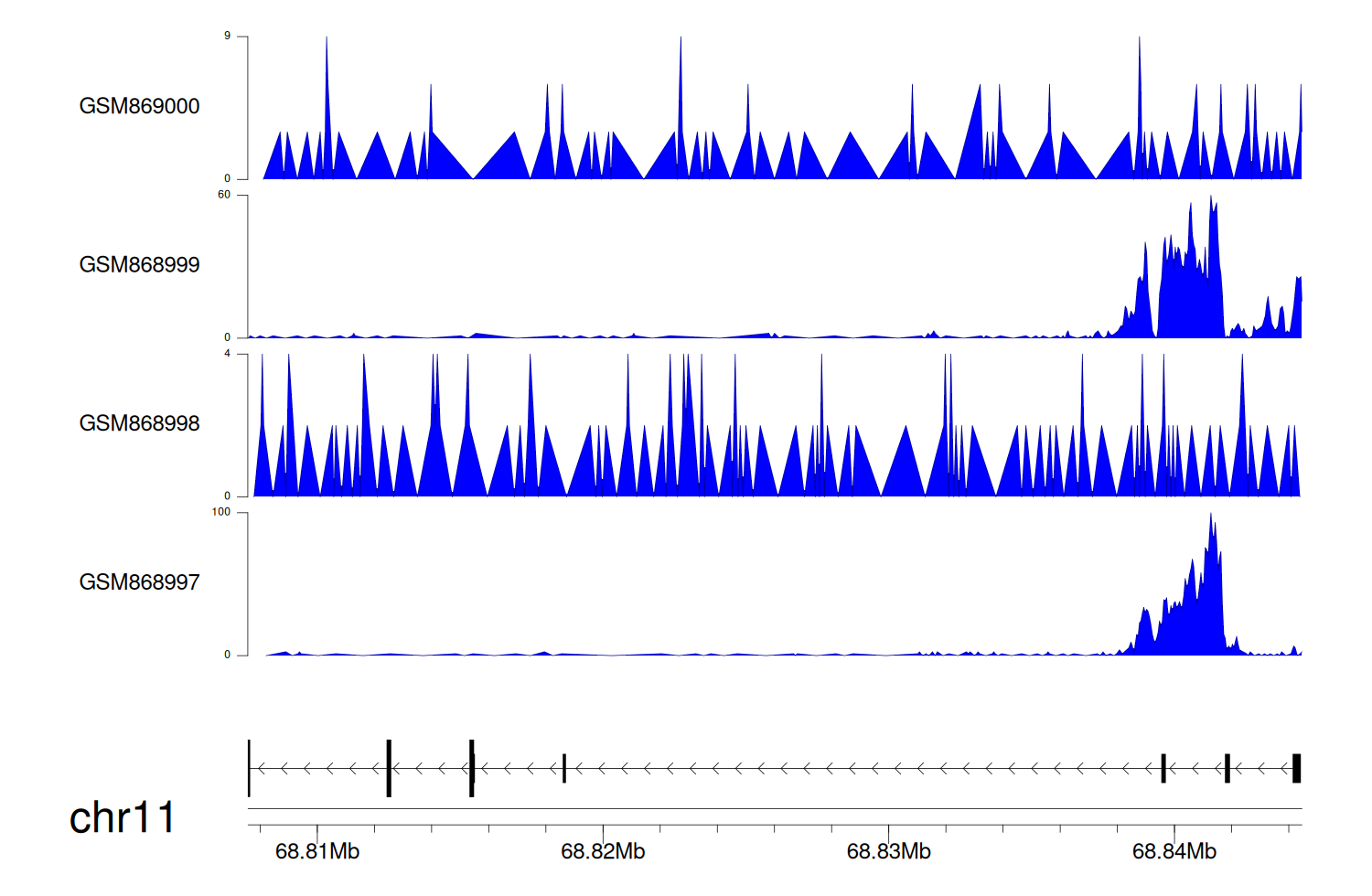
Task: Click the y-axis maximum label 100
Action: pos(221,512)
